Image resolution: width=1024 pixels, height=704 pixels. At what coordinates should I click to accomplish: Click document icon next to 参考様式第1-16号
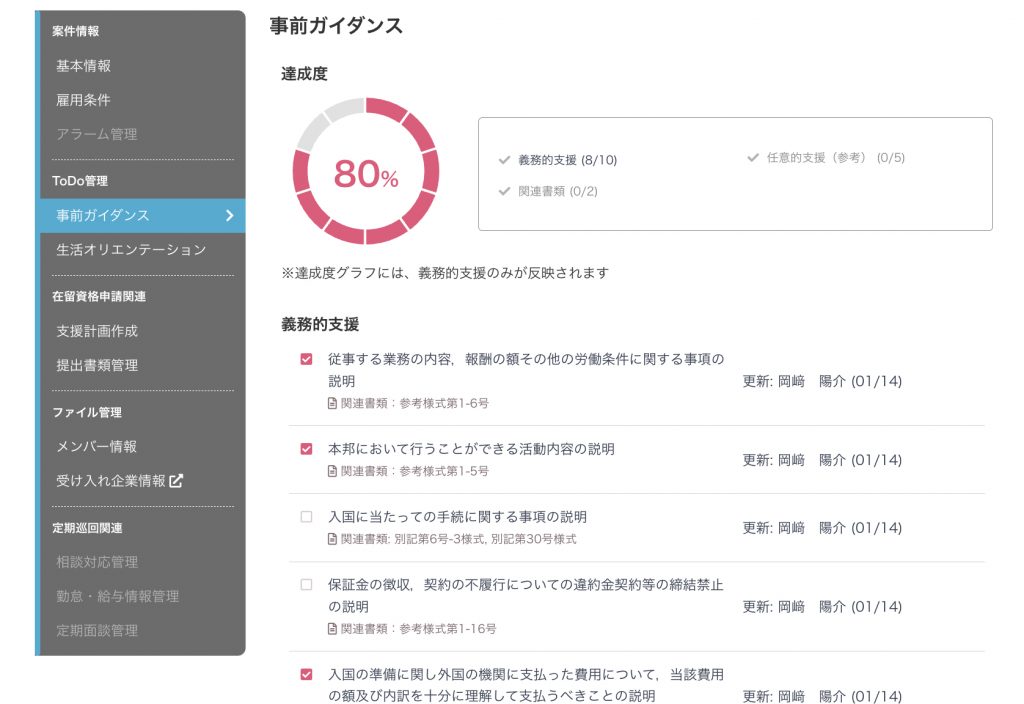(x=333, y=629)
